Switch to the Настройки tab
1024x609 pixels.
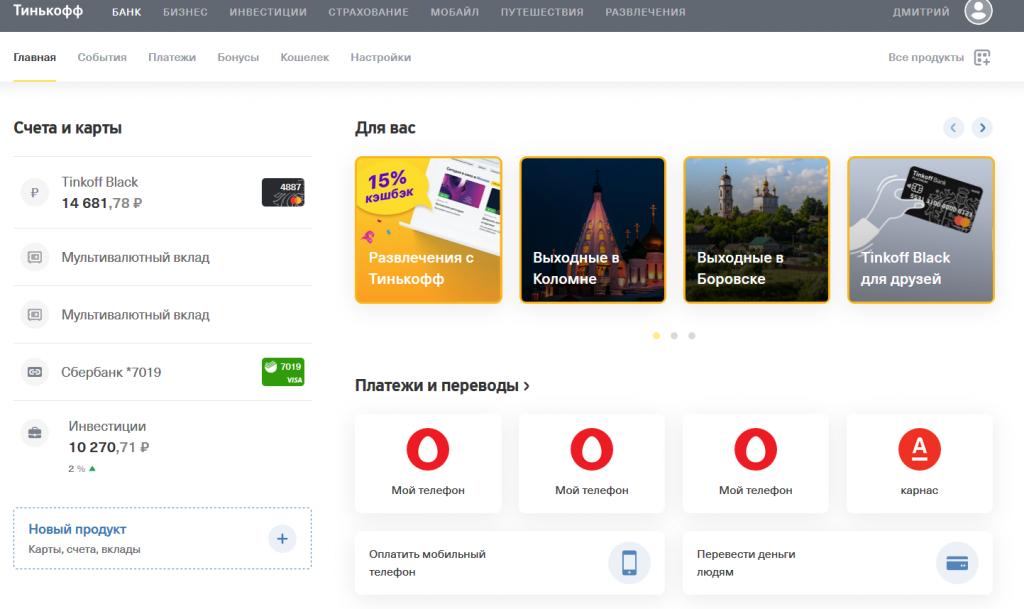[381, 57]
